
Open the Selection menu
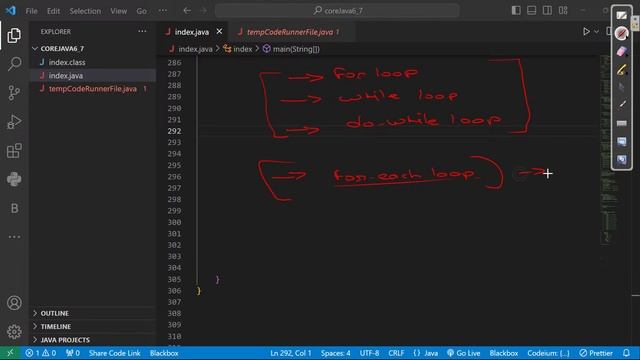85,11
